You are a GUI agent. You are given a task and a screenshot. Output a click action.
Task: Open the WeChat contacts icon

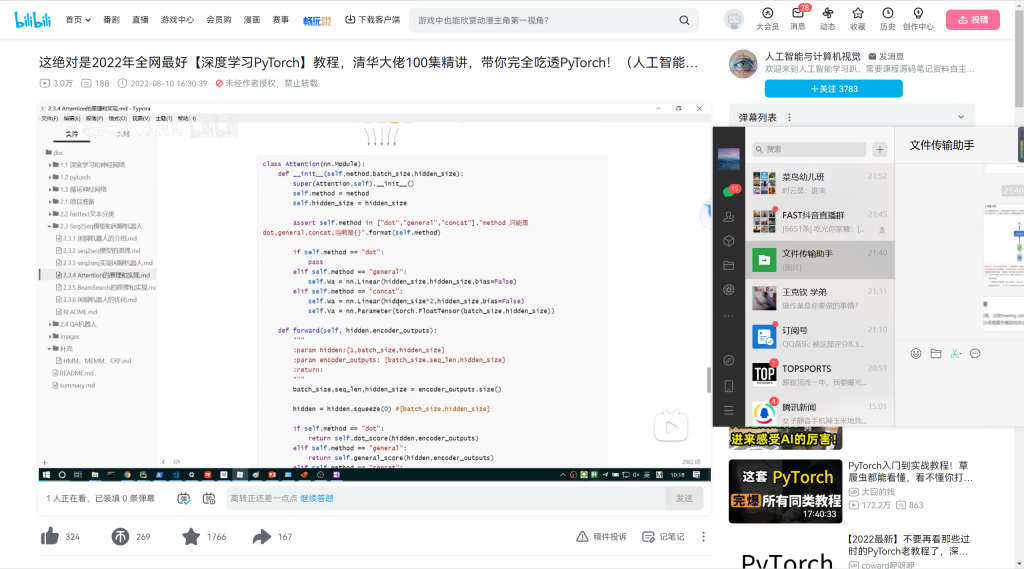(x=729, y=216)
